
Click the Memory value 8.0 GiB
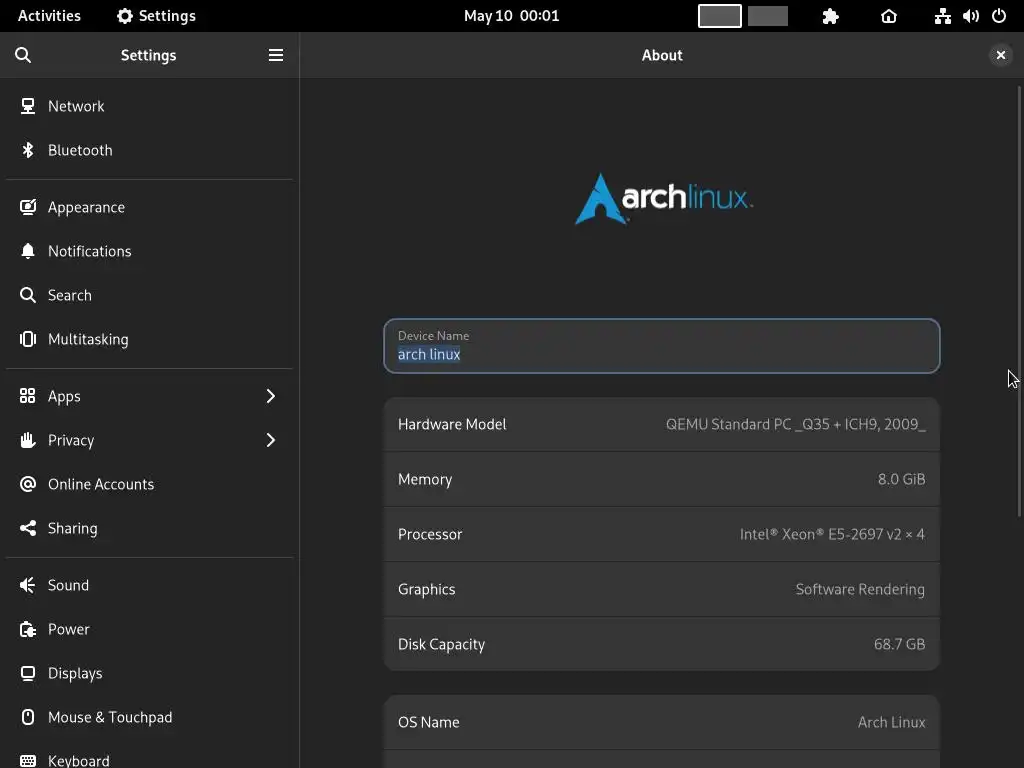[901, 479]
